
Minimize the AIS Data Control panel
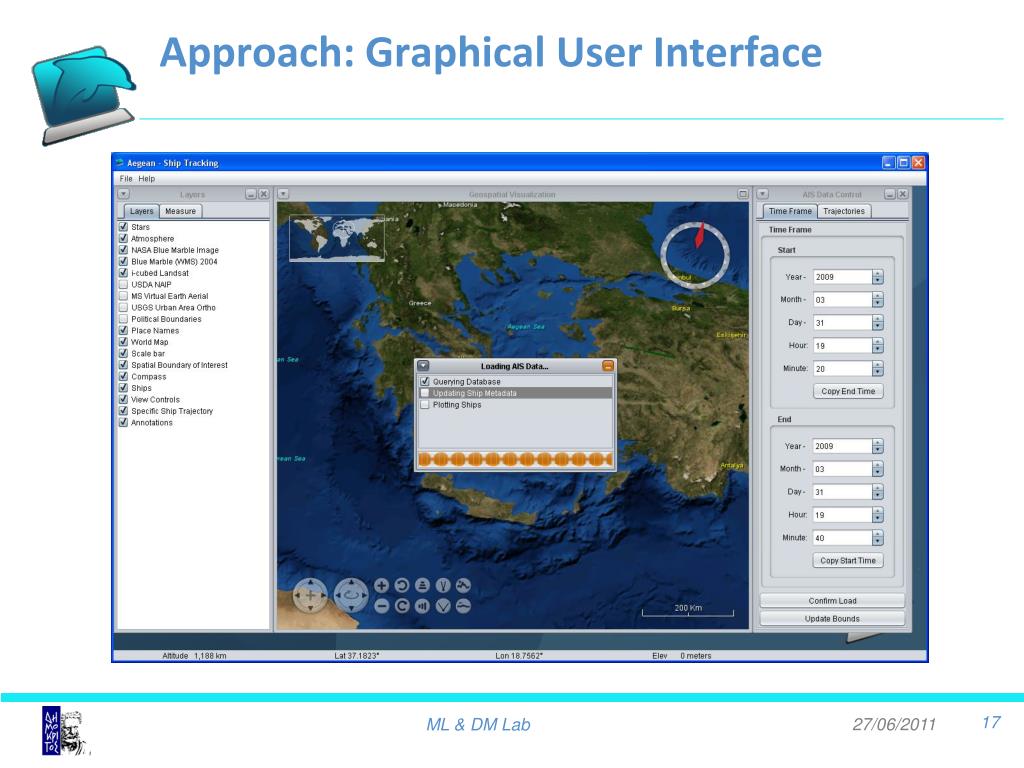pos(889,194)
